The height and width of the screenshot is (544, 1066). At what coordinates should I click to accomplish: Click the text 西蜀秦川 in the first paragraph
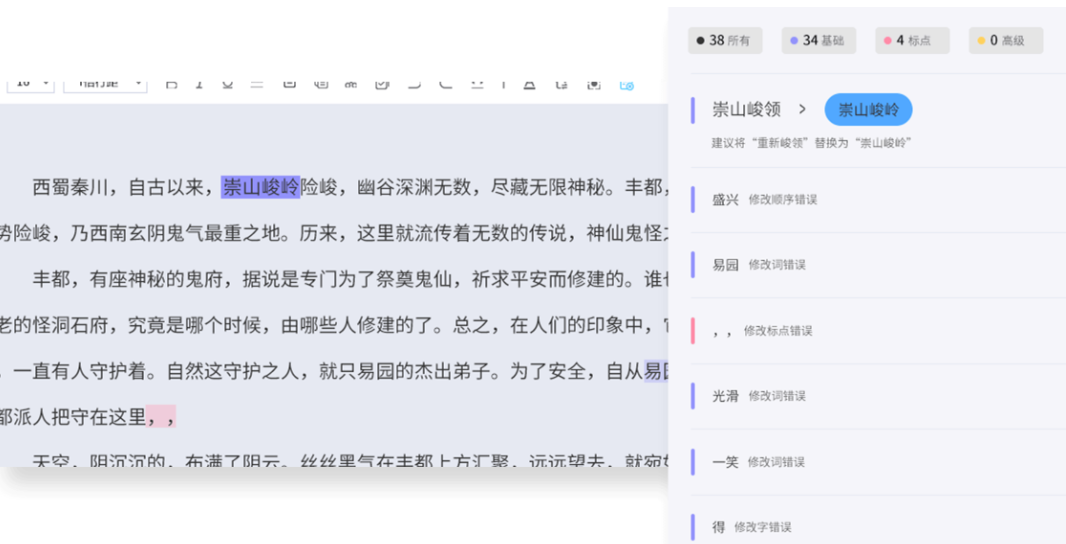pos(72,186)
